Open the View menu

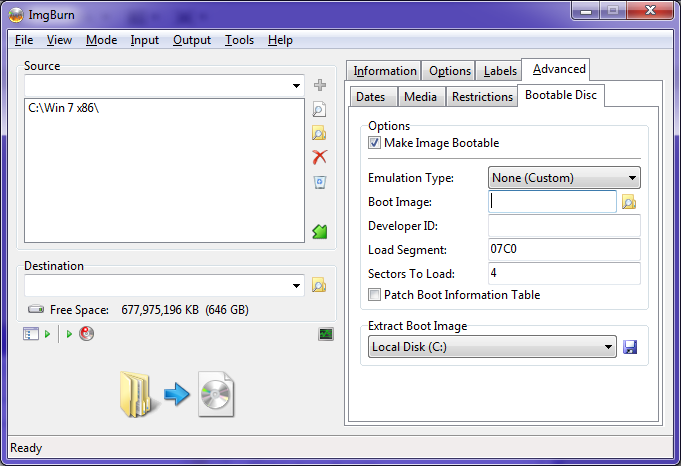click(x=59, y=40)
